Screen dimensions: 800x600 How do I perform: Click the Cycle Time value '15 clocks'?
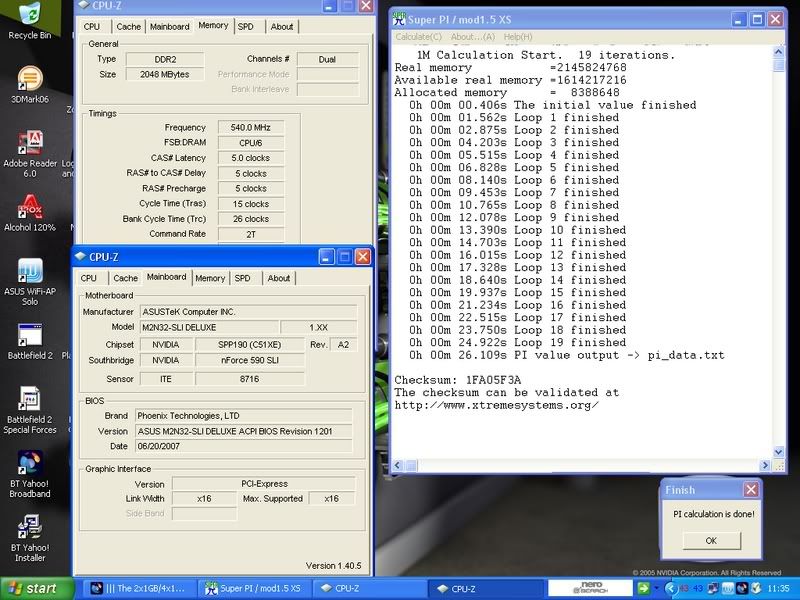coord(251,204)
